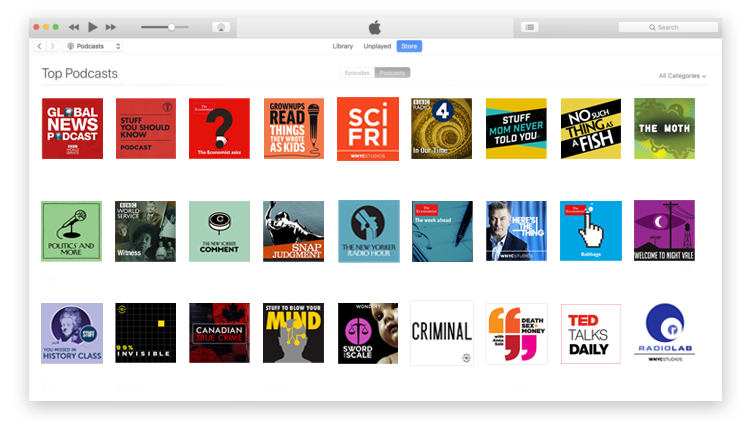750x439 pixels.
Task: Click the Top Podcasts heading
Action: pyautogui.click(x=80, y=73)
